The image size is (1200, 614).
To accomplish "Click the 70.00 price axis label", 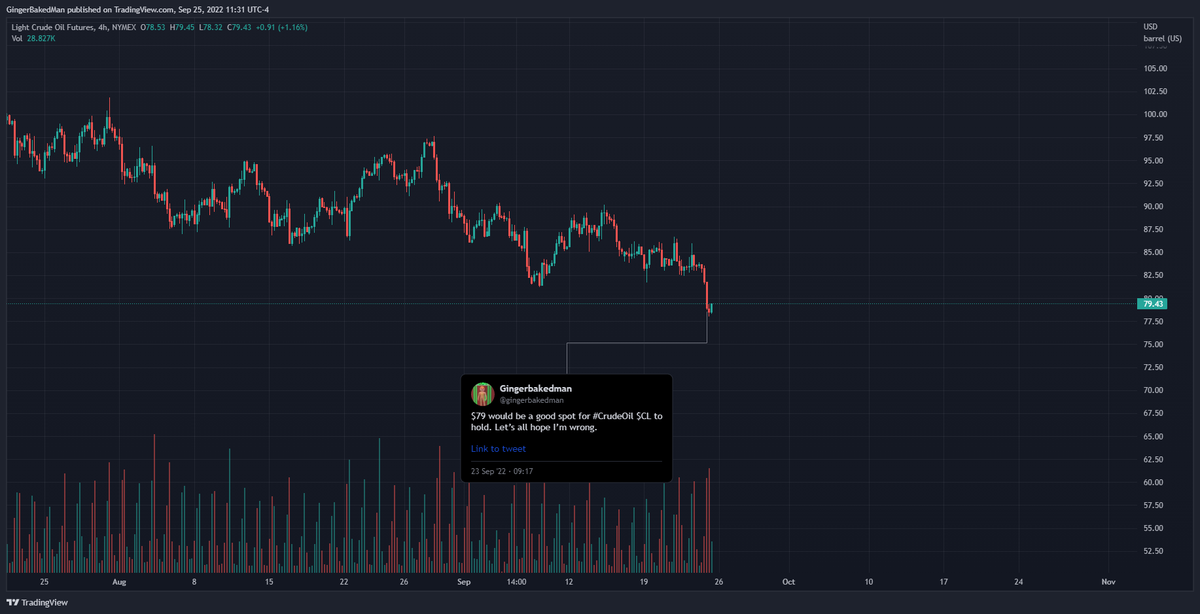I will (x=1153, y=390).
